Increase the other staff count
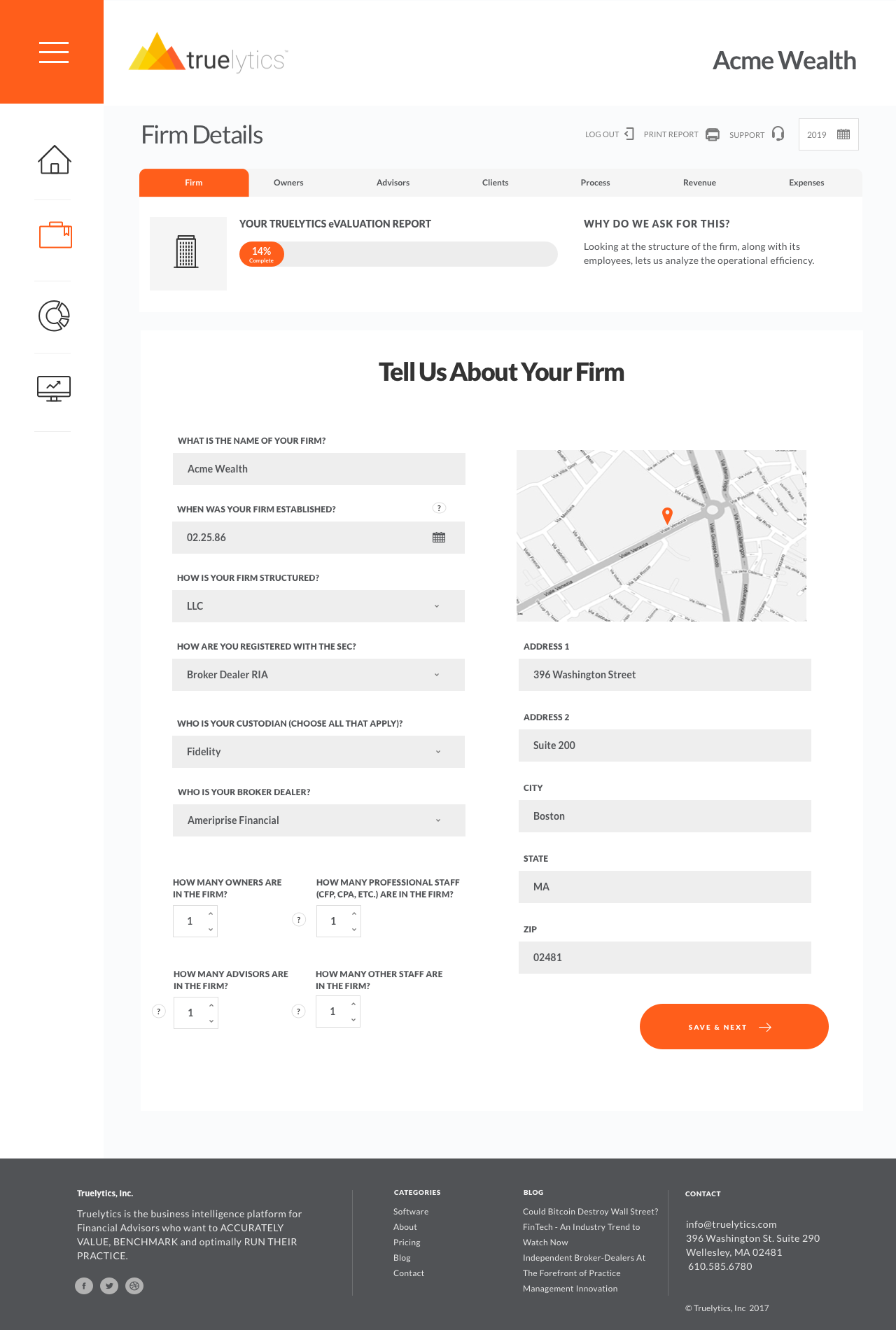This screenshot has width=896, height=1330. pos(353,1004)
